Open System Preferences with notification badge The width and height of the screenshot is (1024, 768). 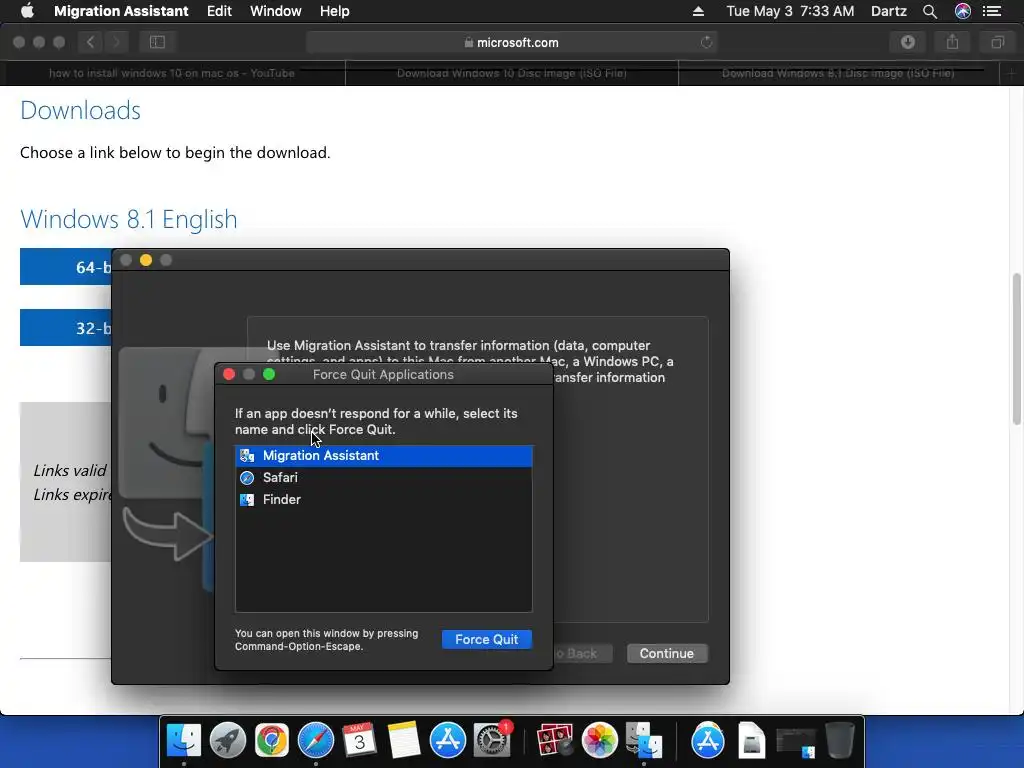pos(492,740)
